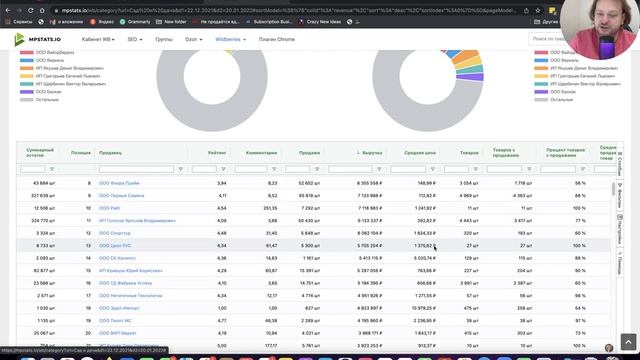
Task: Open the Crazy New Ideas bookmark
Action: [320, 22]
